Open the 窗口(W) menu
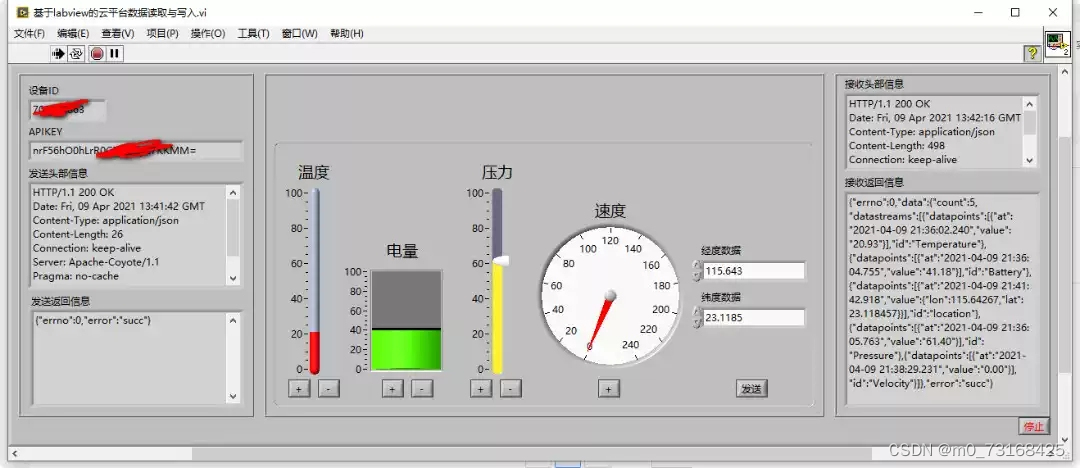 (x=300, y=33)
